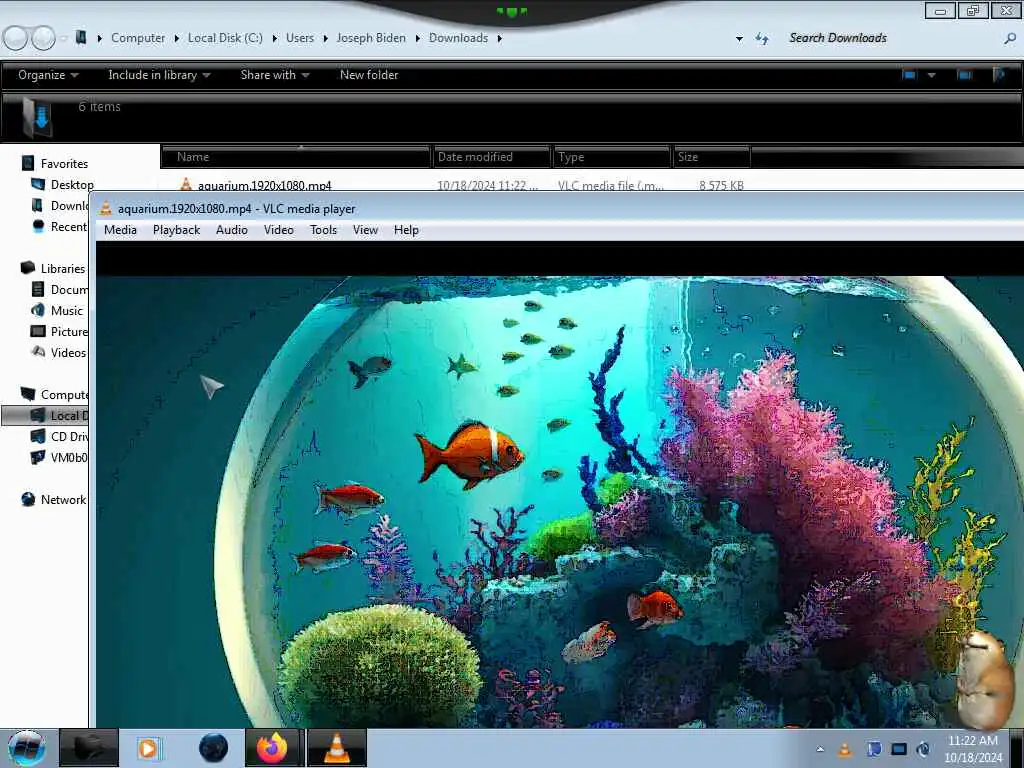Select Pictures library
This screenshot has height=768, width=1024.
pyautogui.click(x=60, y=332)
